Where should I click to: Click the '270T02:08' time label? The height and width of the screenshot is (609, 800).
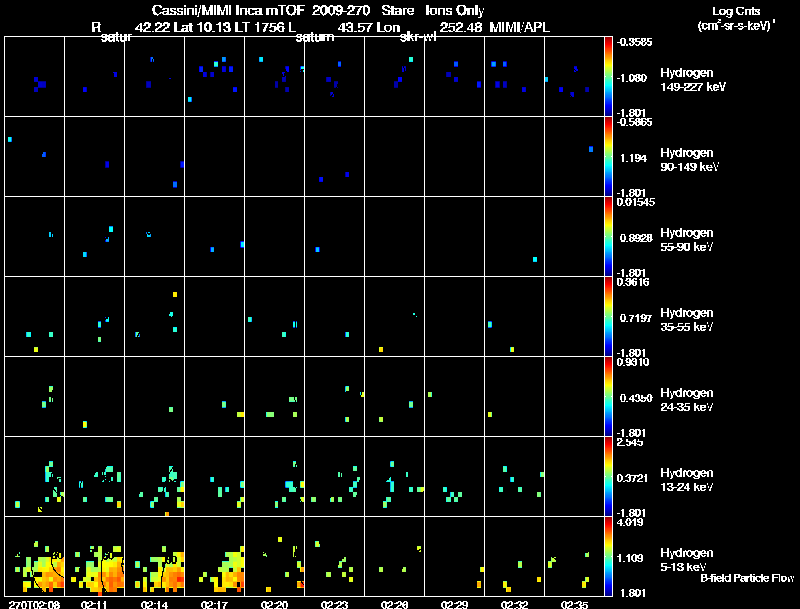click(x=34, y=604)
